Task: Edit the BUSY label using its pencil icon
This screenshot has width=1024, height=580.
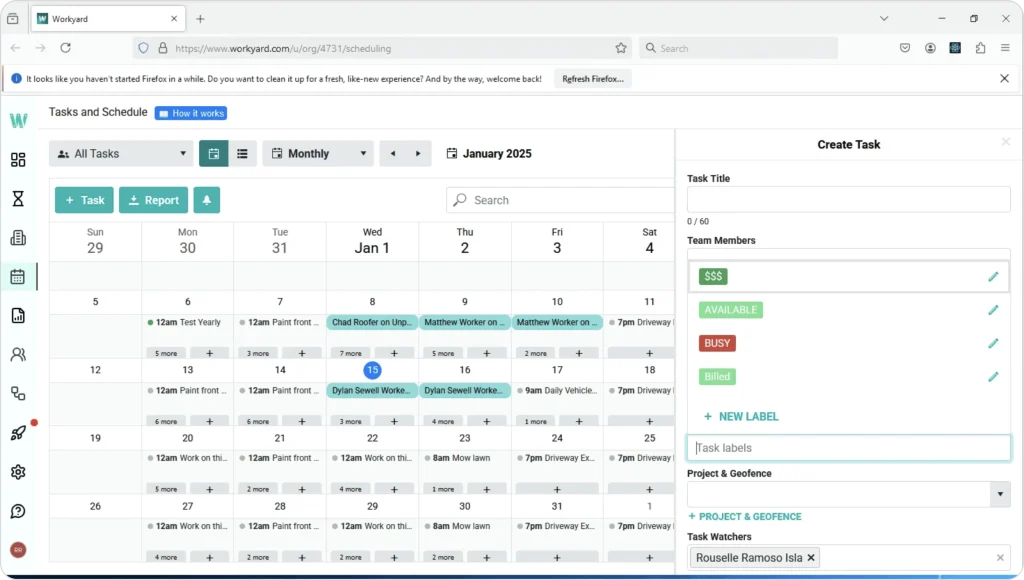Action: (993, 343)
